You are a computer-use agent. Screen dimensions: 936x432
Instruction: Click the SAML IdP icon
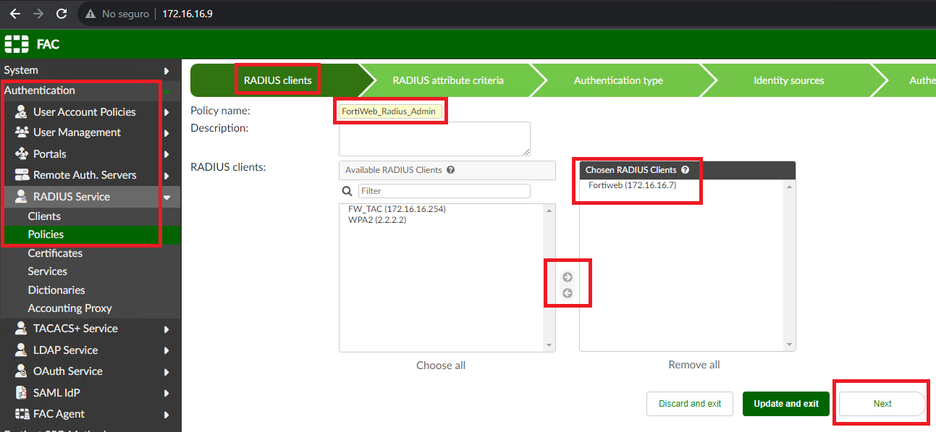[21, 393]
